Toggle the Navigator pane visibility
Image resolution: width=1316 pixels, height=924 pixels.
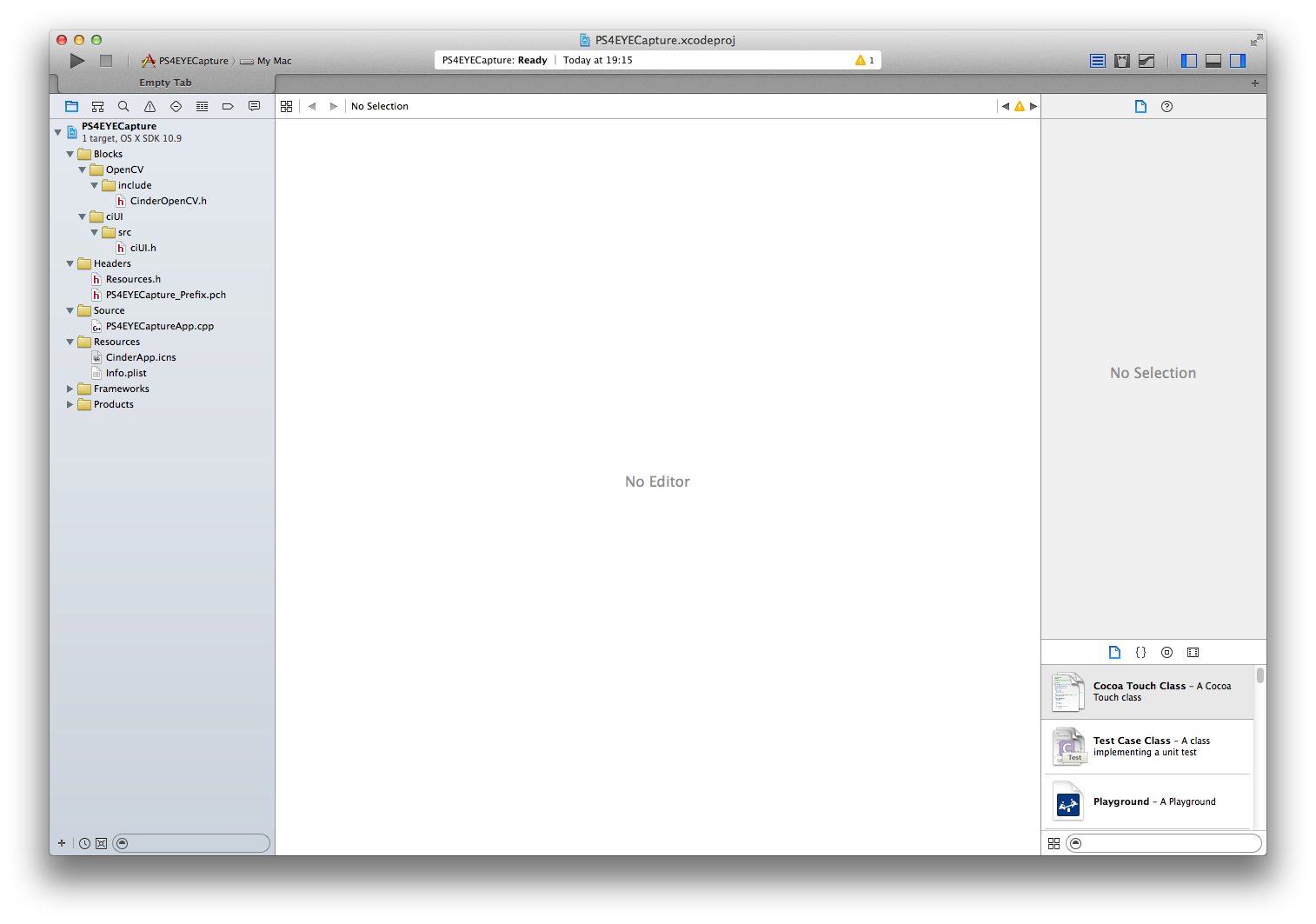click(1189, 61)
